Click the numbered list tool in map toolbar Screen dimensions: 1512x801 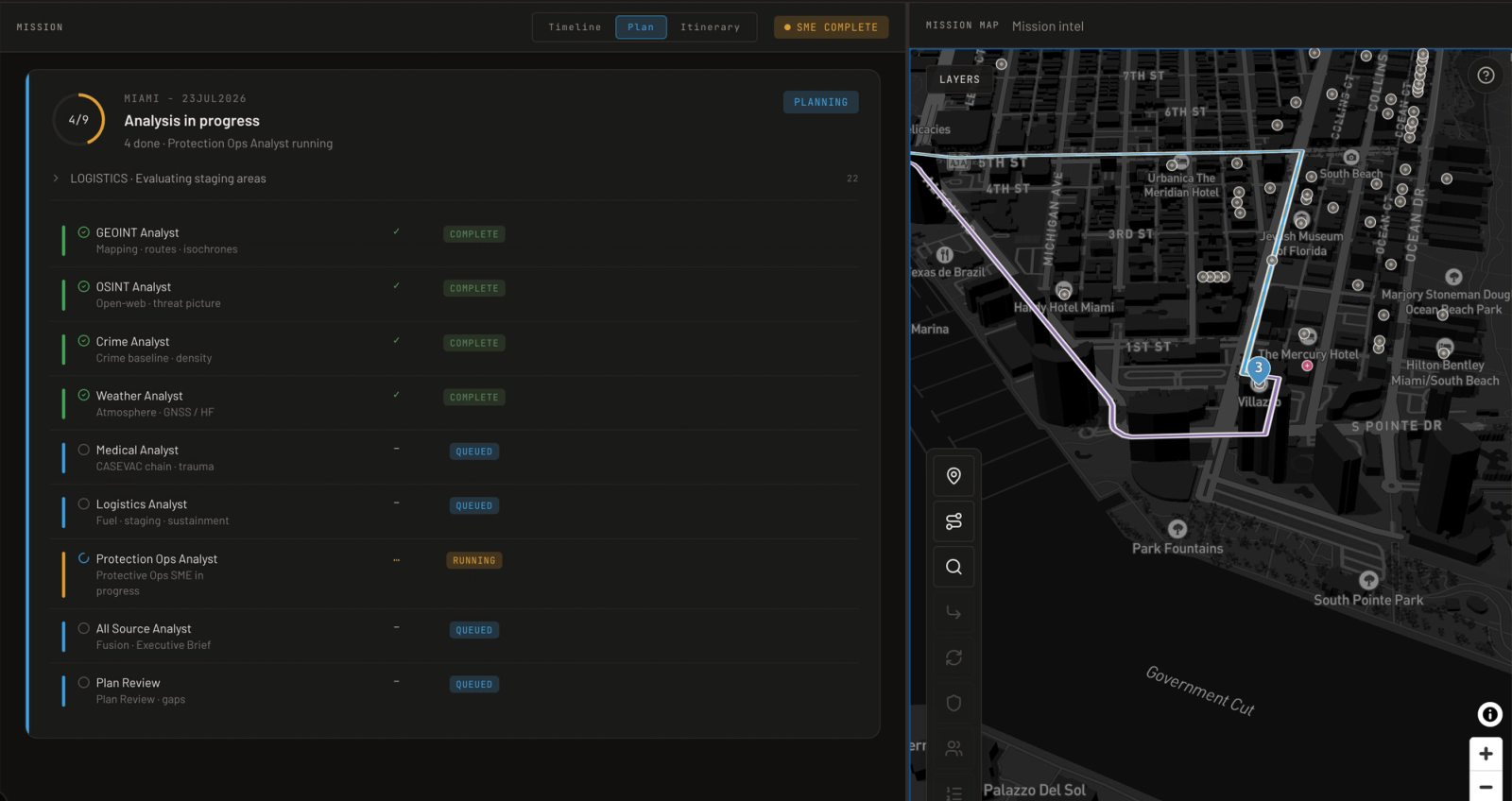click(954, 792)
